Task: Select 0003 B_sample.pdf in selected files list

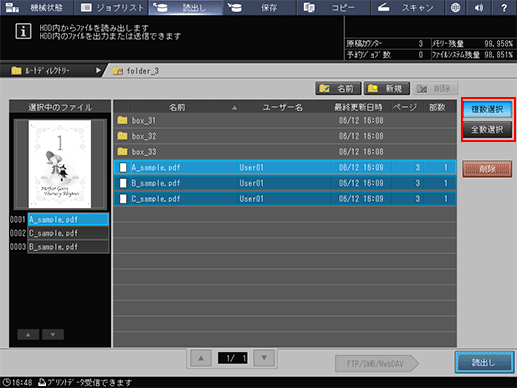Action: pyautogui.click(x=68, y=247)
